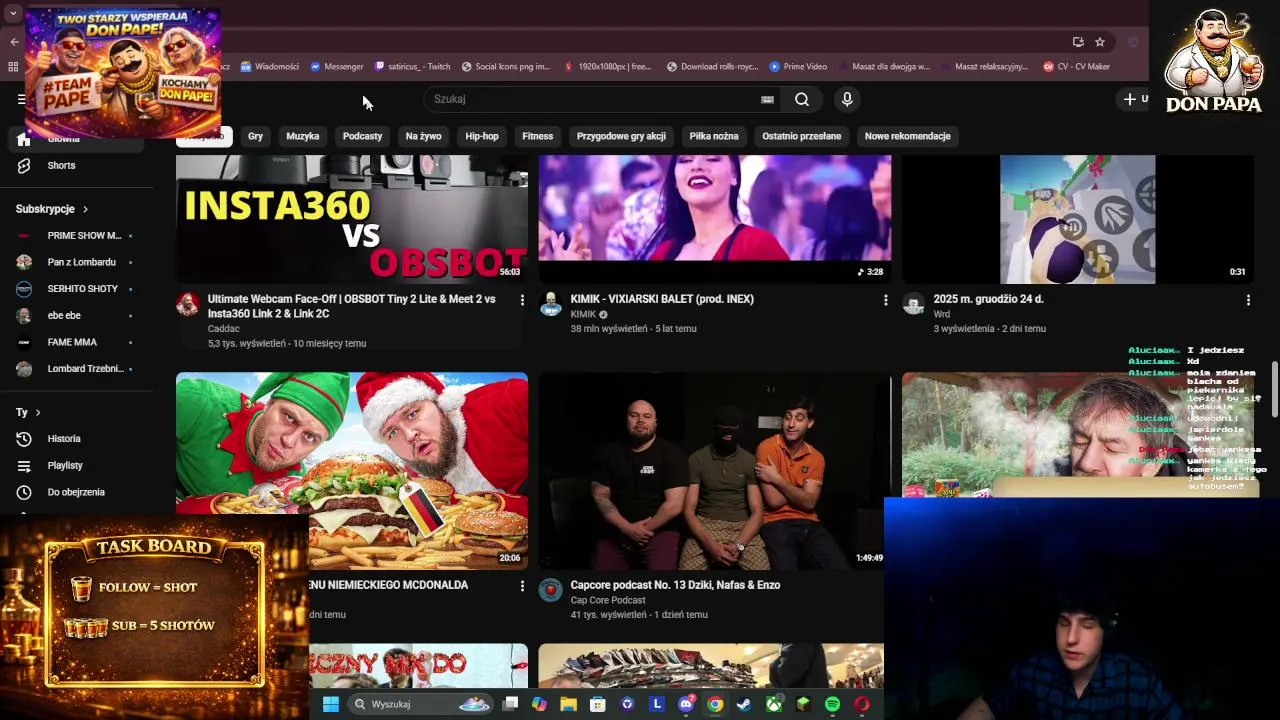Image resolution: width=1280 pixels, height=720 pixels.
Task: Start voice search with the microphone icon
Action: coord(847,99)
